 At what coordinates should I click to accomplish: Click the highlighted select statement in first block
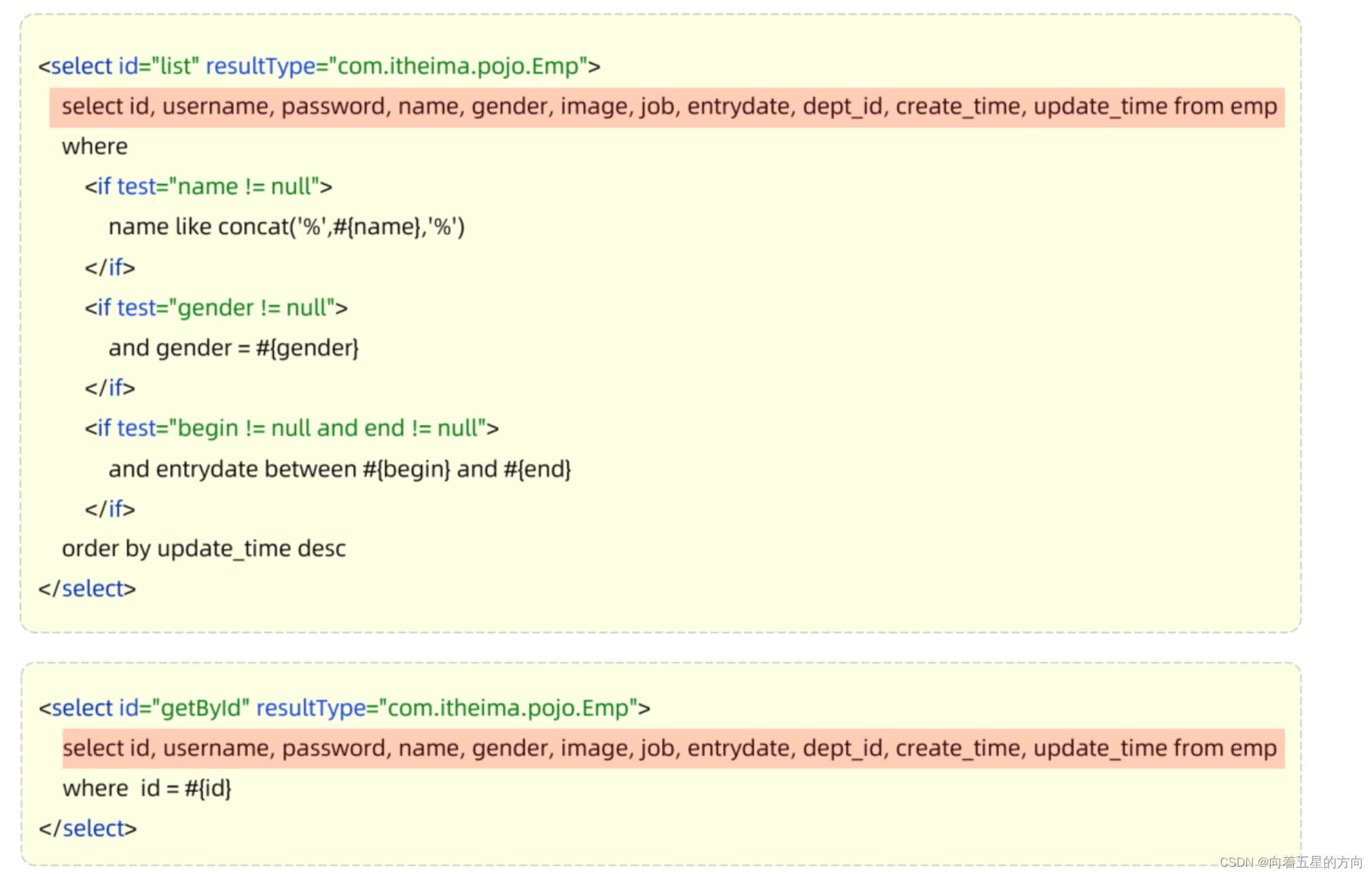(x=668, y=107)
